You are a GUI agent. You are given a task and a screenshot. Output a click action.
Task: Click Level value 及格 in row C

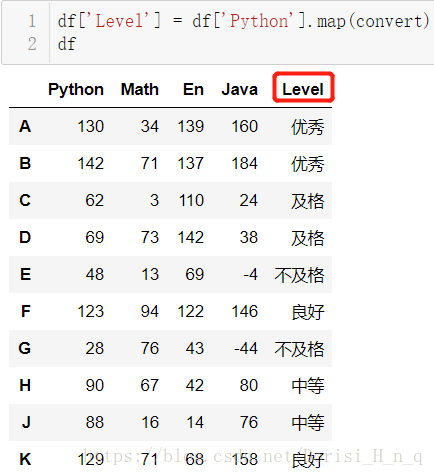(307, 201)
